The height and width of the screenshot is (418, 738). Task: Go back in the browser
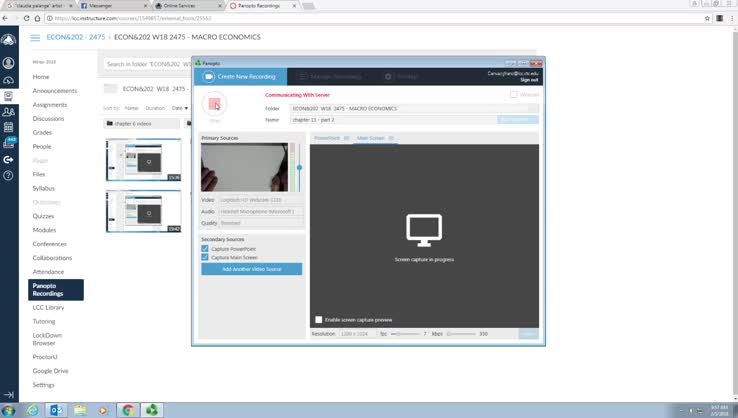coord(5,18)
